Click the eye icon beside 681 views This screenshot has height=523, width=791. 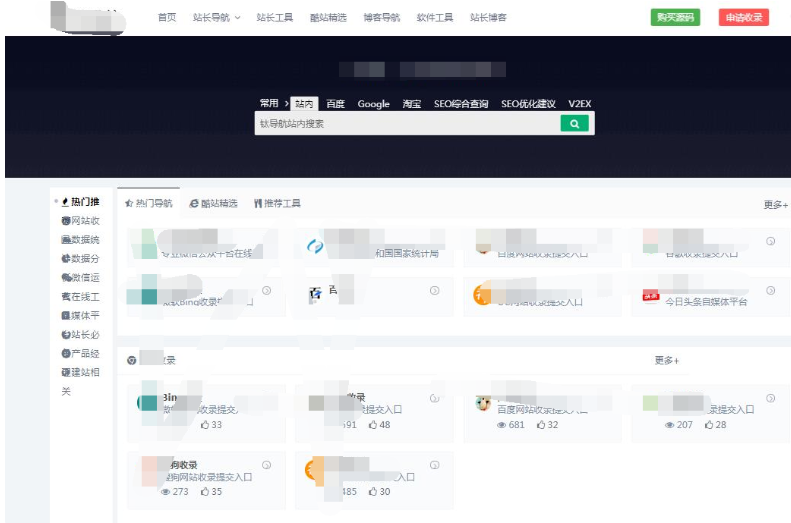(x=501, y=425)
